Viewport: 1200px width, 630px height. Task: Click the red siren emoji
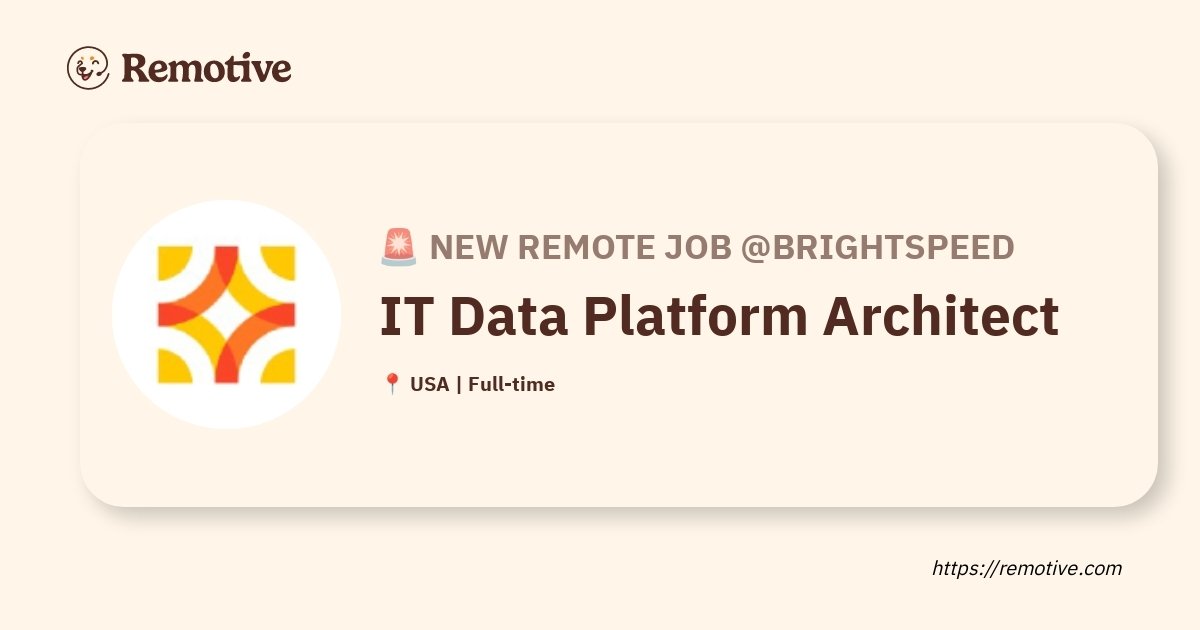(x=398, y=247)
